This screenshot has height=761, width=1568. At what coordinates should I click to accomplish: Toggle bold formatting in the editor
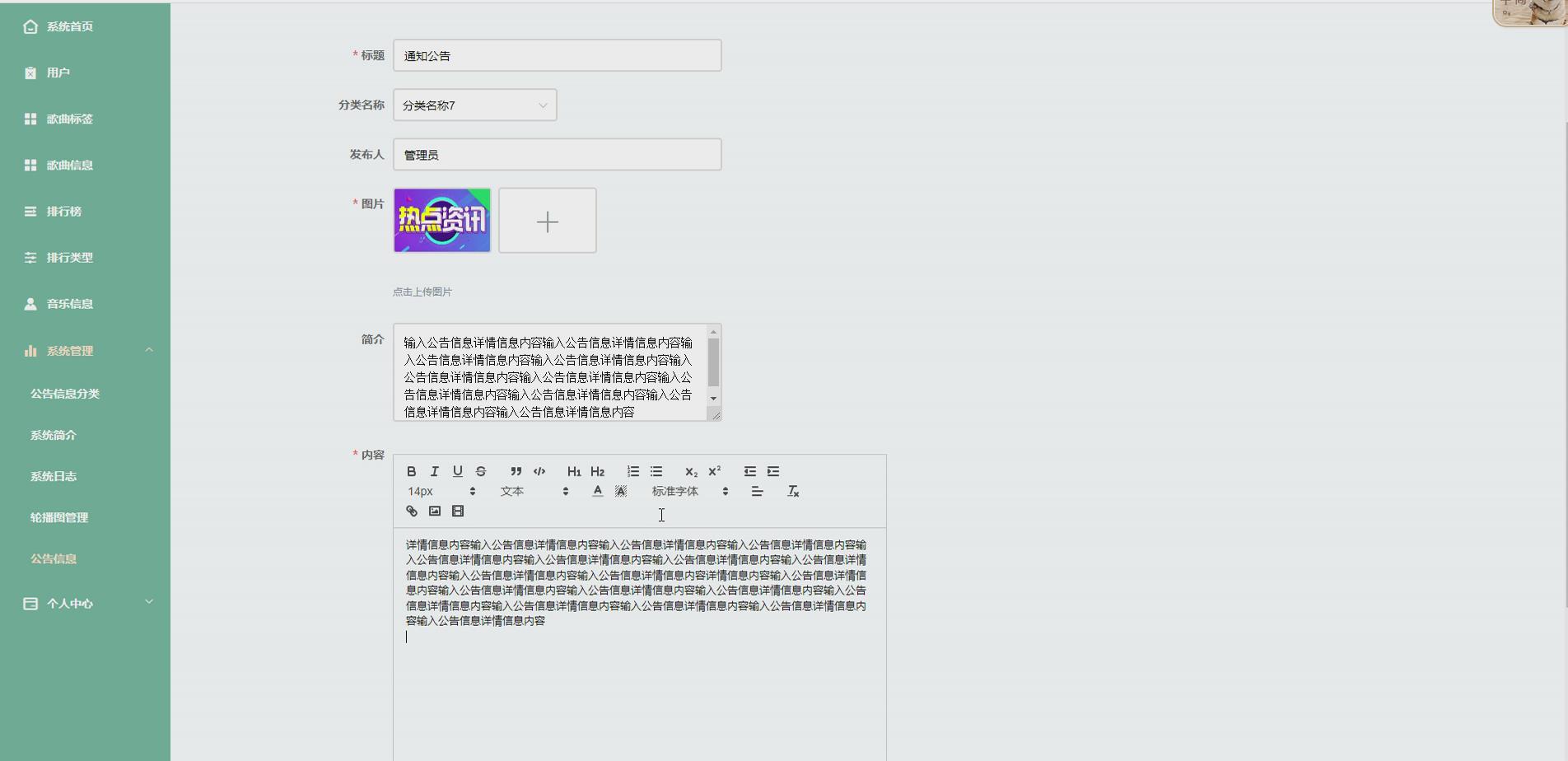tap(411, 471)
